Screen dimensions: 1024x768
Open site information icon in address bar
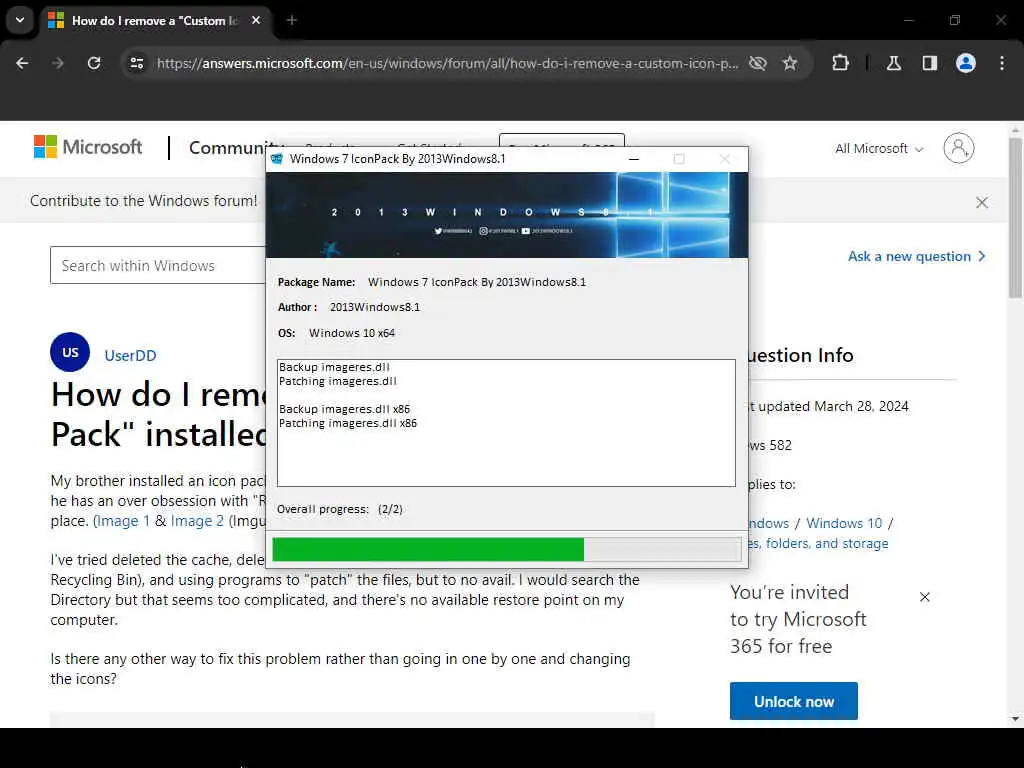[x=136, y=63]
